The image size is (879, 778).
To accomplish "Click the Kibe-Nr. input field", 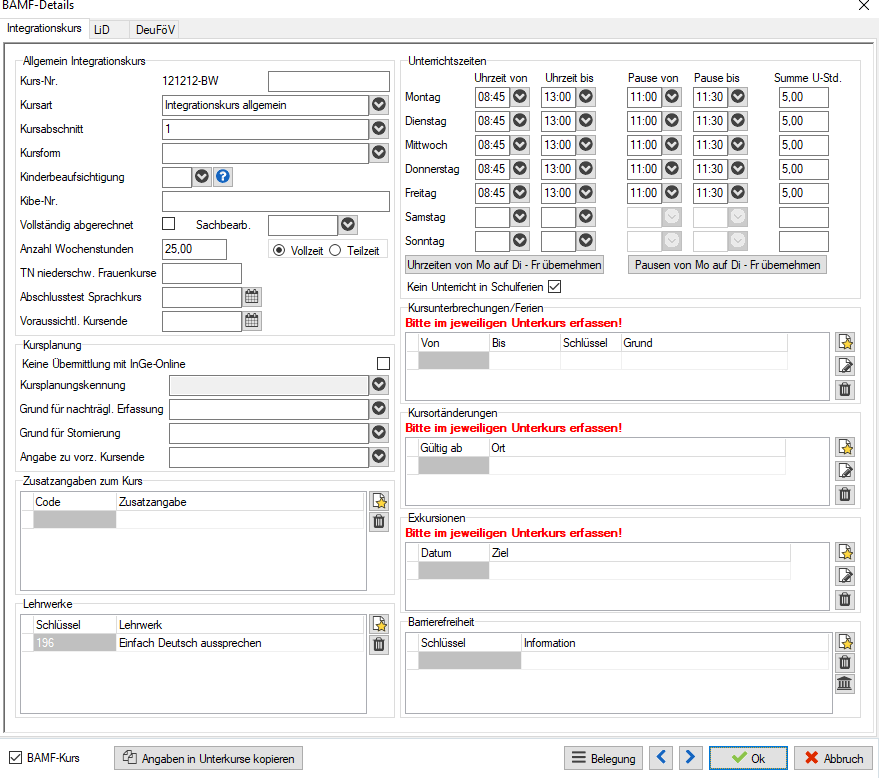I will 276,201.
